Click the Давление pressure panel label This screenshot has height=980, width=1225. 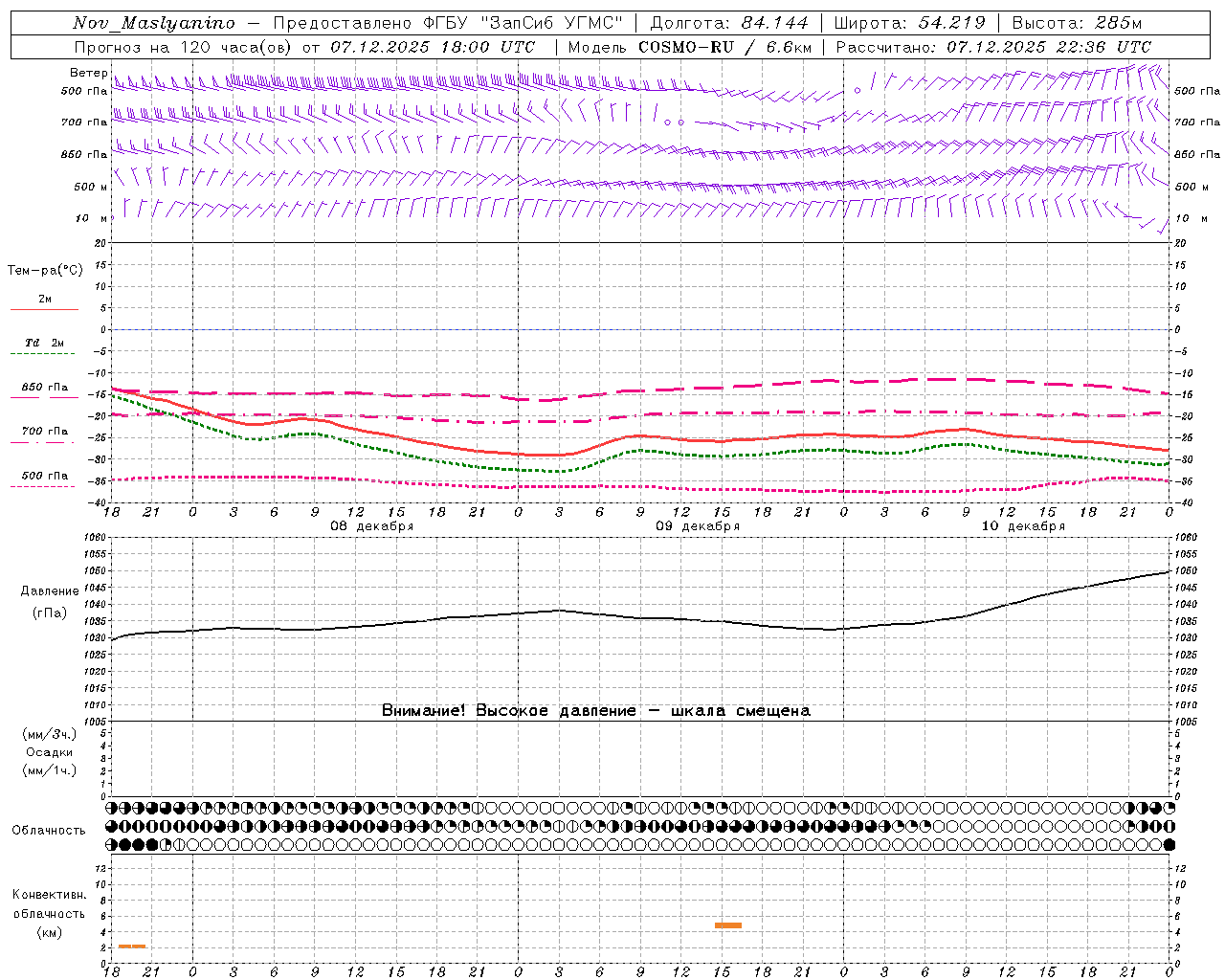50,591
